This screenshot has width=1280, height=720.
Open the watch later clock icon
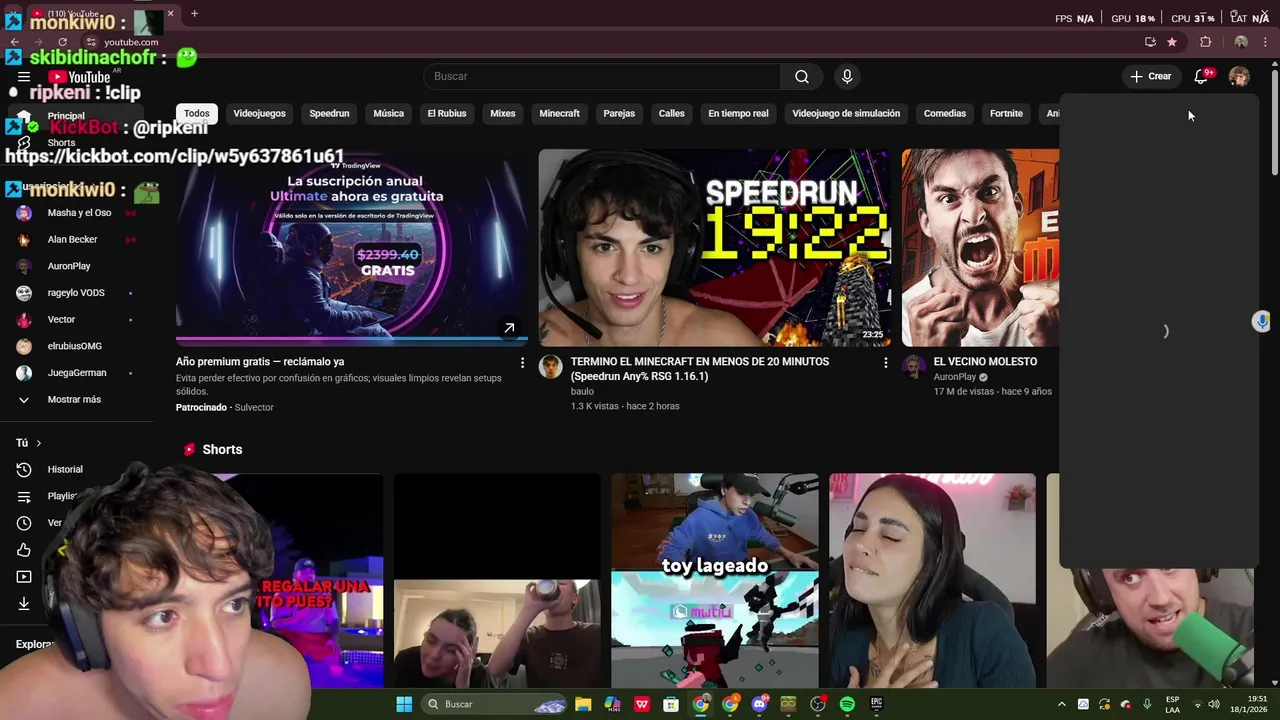[x=24, y=523]
